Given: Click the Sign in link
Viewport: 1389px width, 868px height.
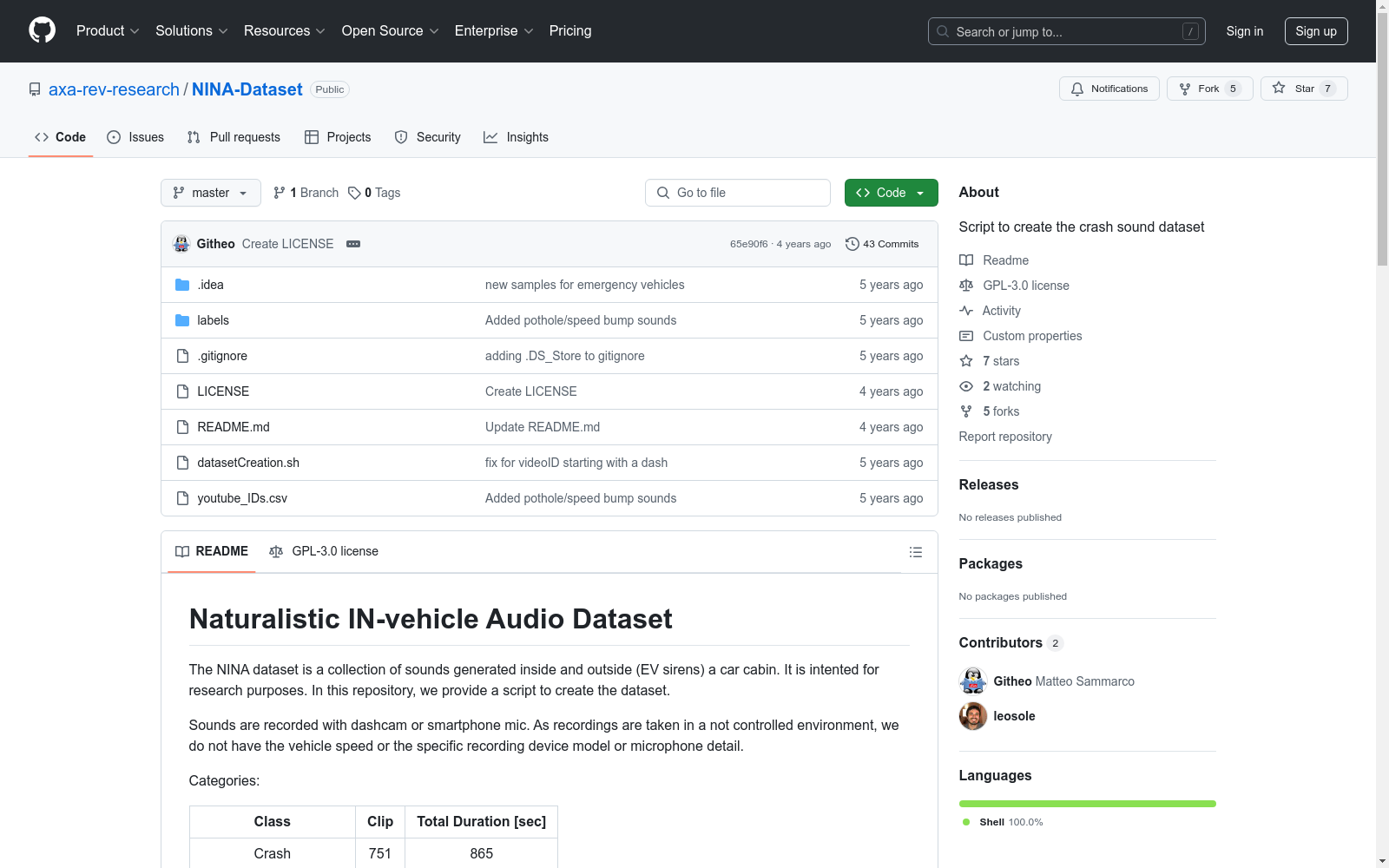Looking at the screenshot, I should point(1245,31).
